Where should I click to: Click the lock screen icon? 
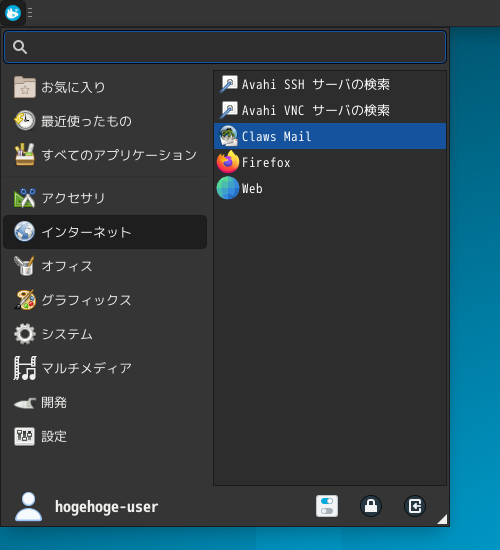tap(371, 506)
